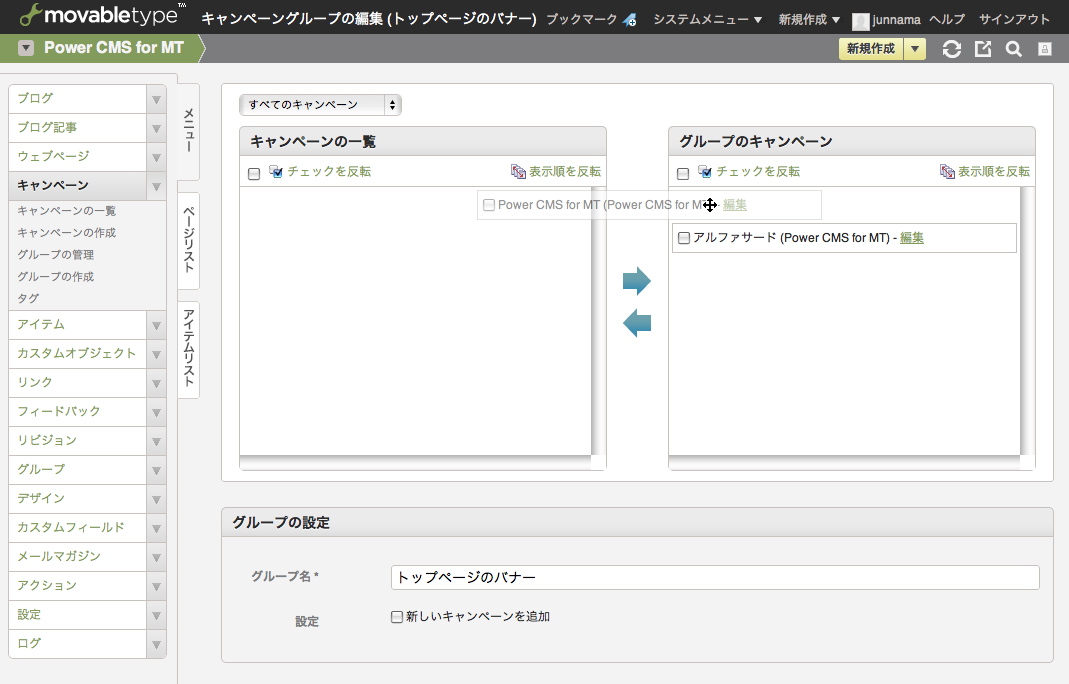
Task: Enable 新しいキャンペーンを追加 checkbox
Action: click(397, 617)
